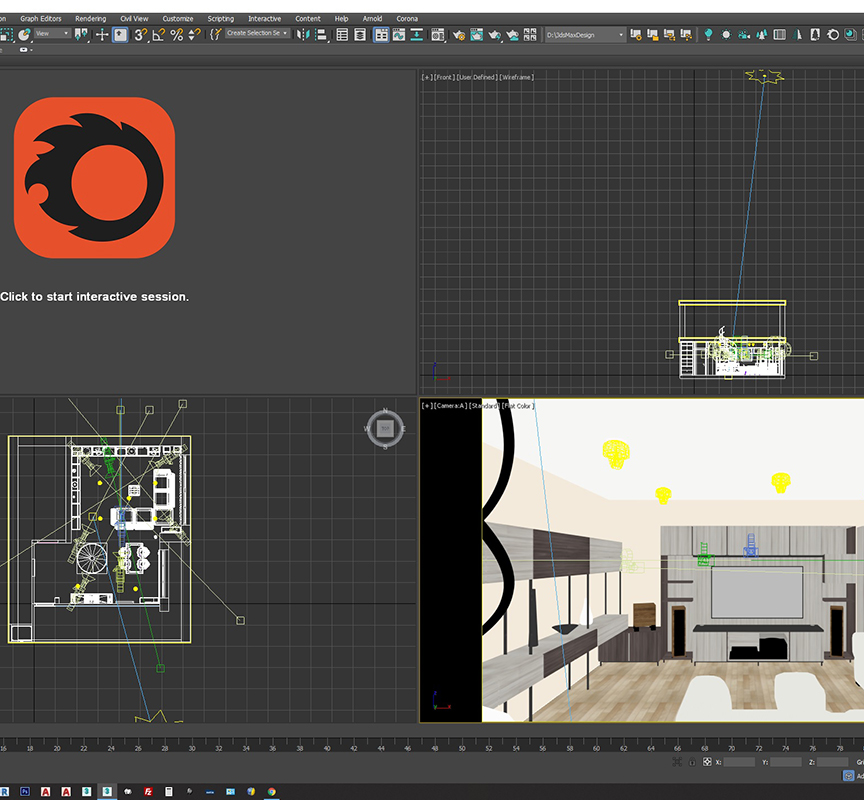Image resolution: width=864 pixels, height=800 pixels.
Task: Open the Civil View menu
Action: pos(134,18)
